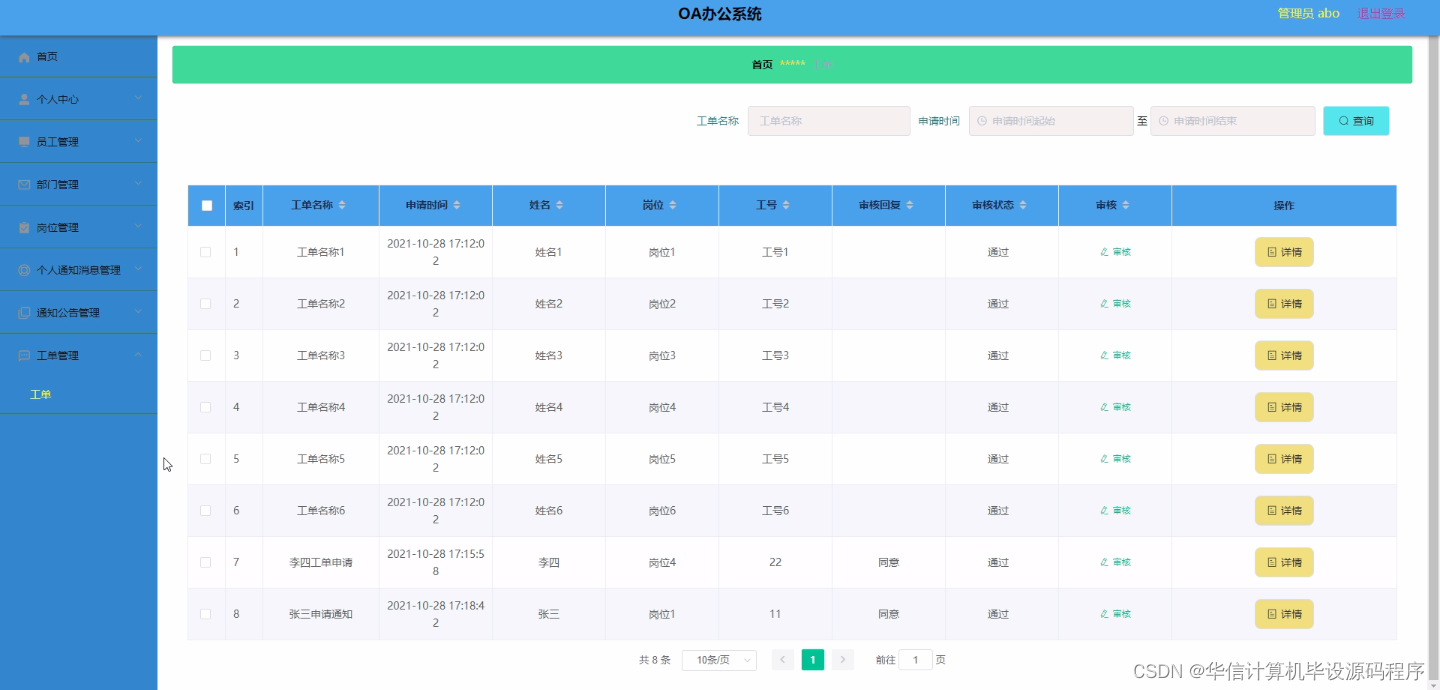Click the magnifier icon in the 查询 button

point(1345,120)
